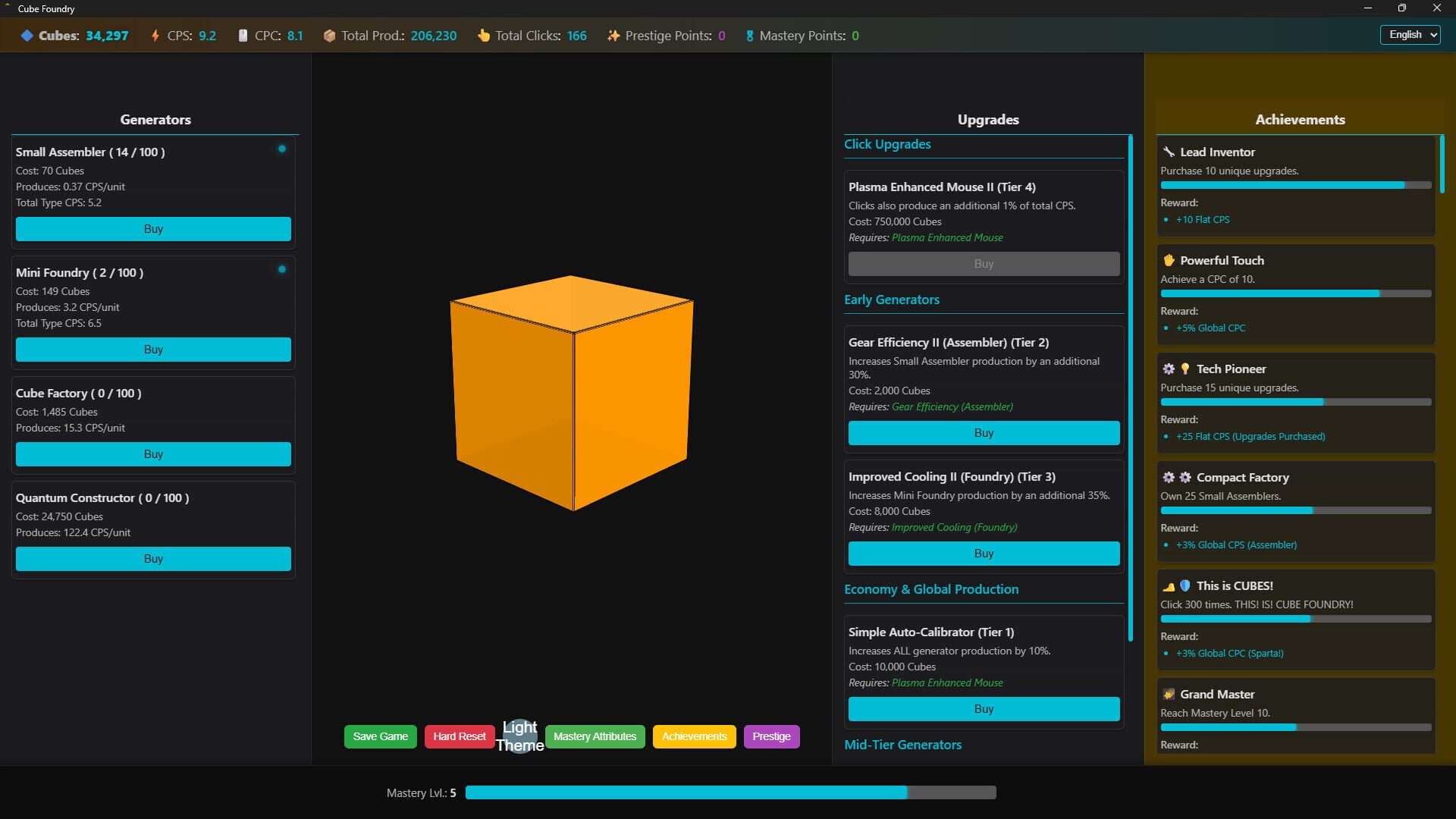The width and height of the screenshot is (1456, 819).
Task: Click the Total Prod package icon
Action: coord(329,35)
